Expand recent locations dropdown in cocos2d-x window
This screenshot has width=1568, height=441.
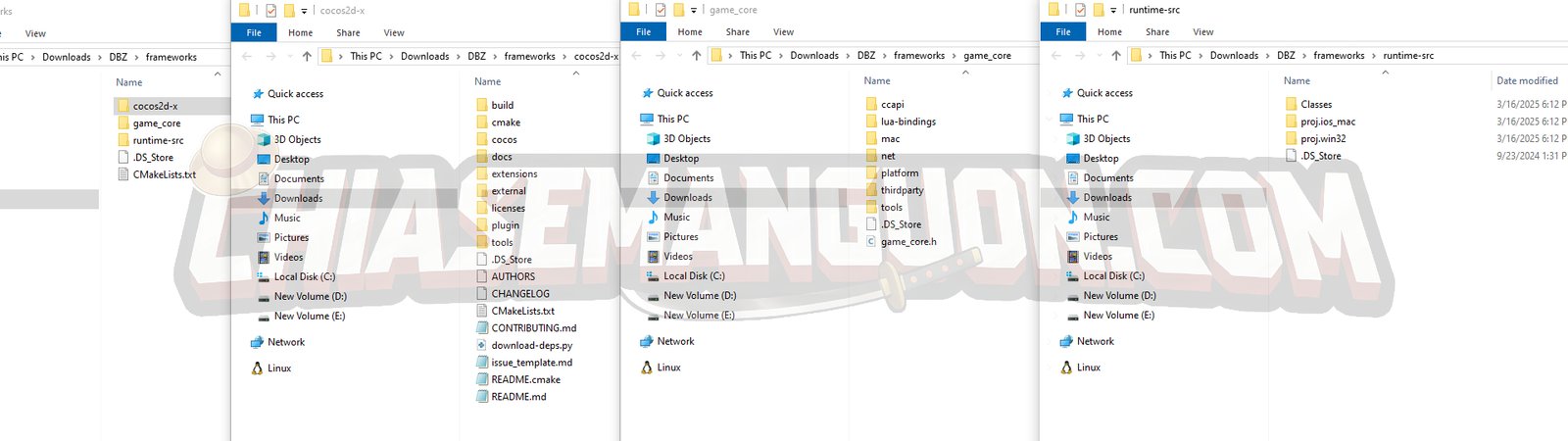point(289,57)
